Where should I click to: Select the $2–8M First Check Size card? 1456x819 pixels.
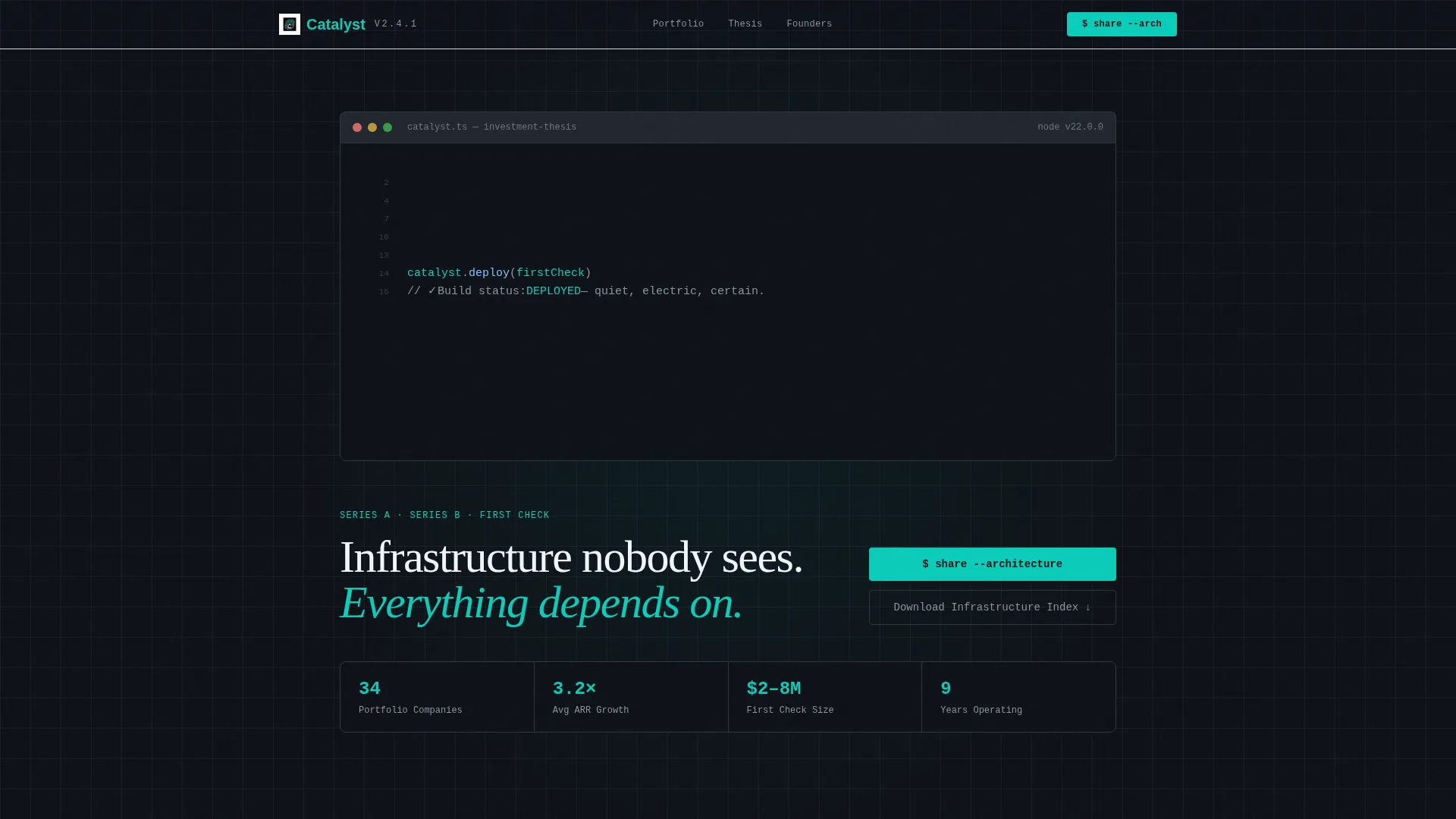tap(825, 697)
